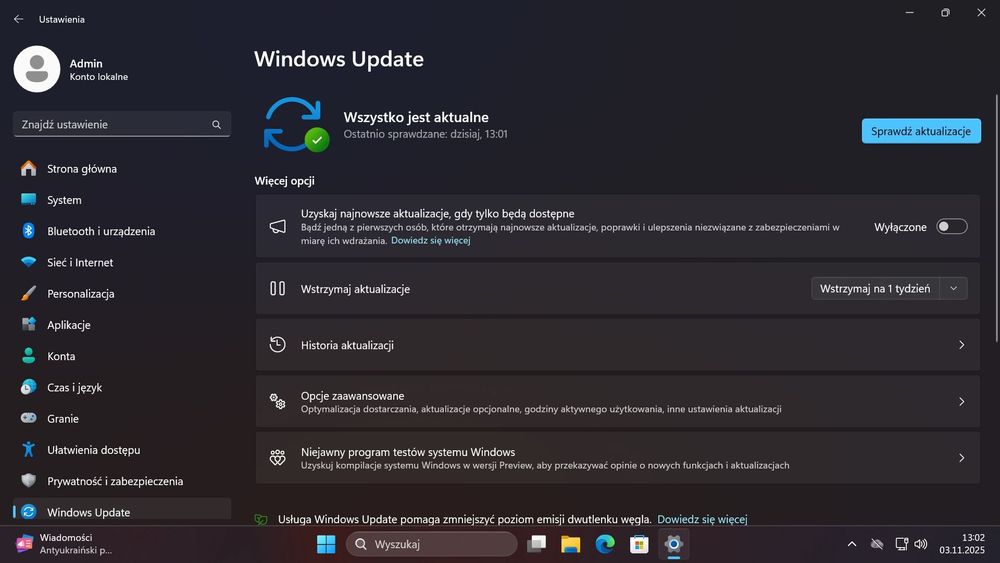This screenshot has width=1000, height=563.
Task: Select Konta in sidebar
Action: [x=122, y=356]
